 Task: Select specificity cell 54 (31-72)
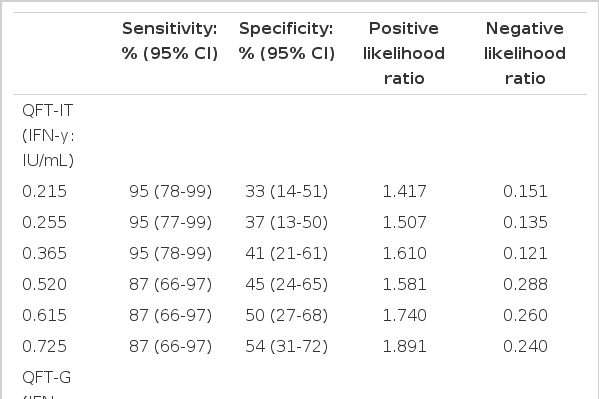click(x=287, y=346)
